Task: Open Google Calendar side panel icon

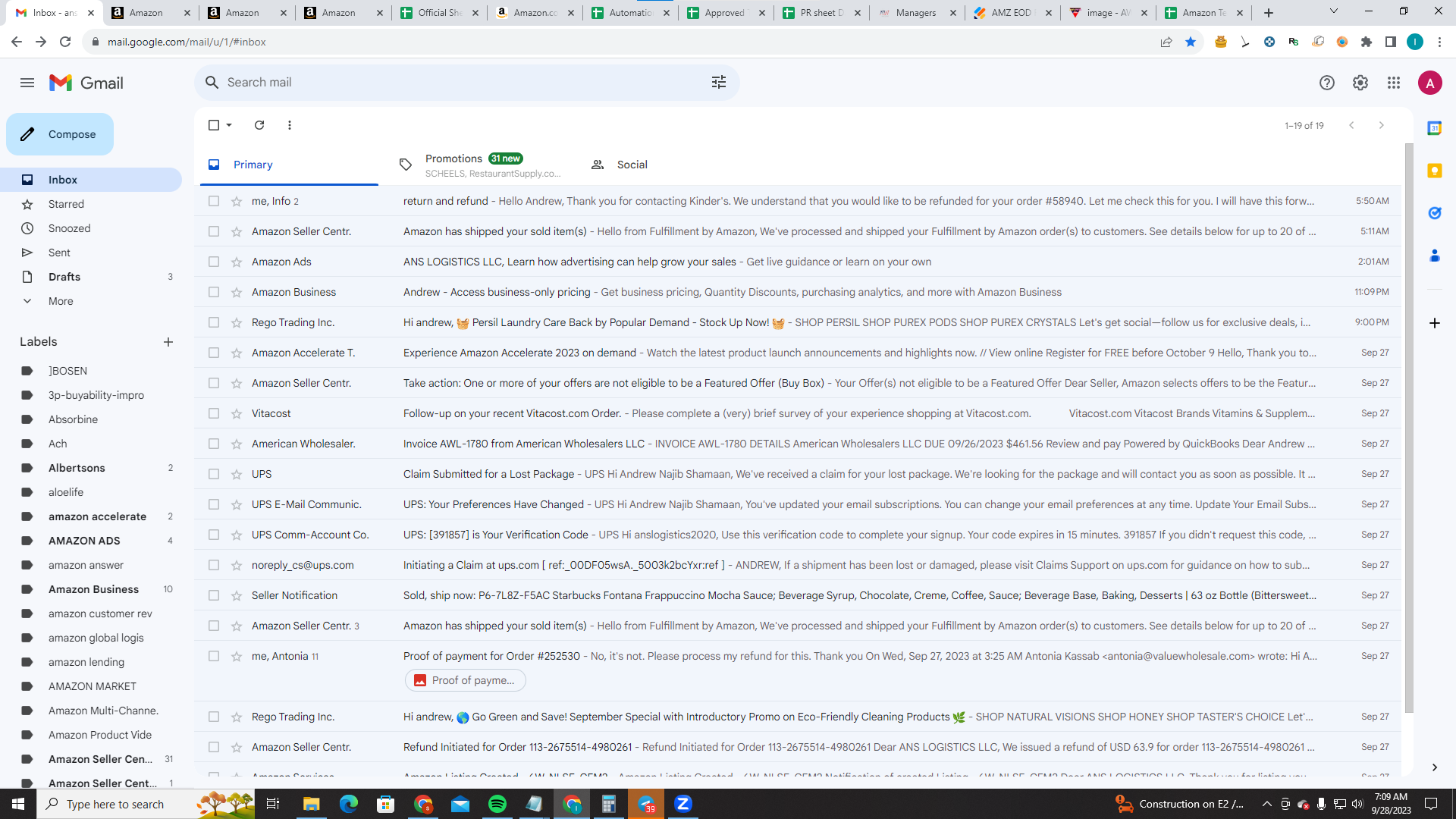Action: 1435,128
